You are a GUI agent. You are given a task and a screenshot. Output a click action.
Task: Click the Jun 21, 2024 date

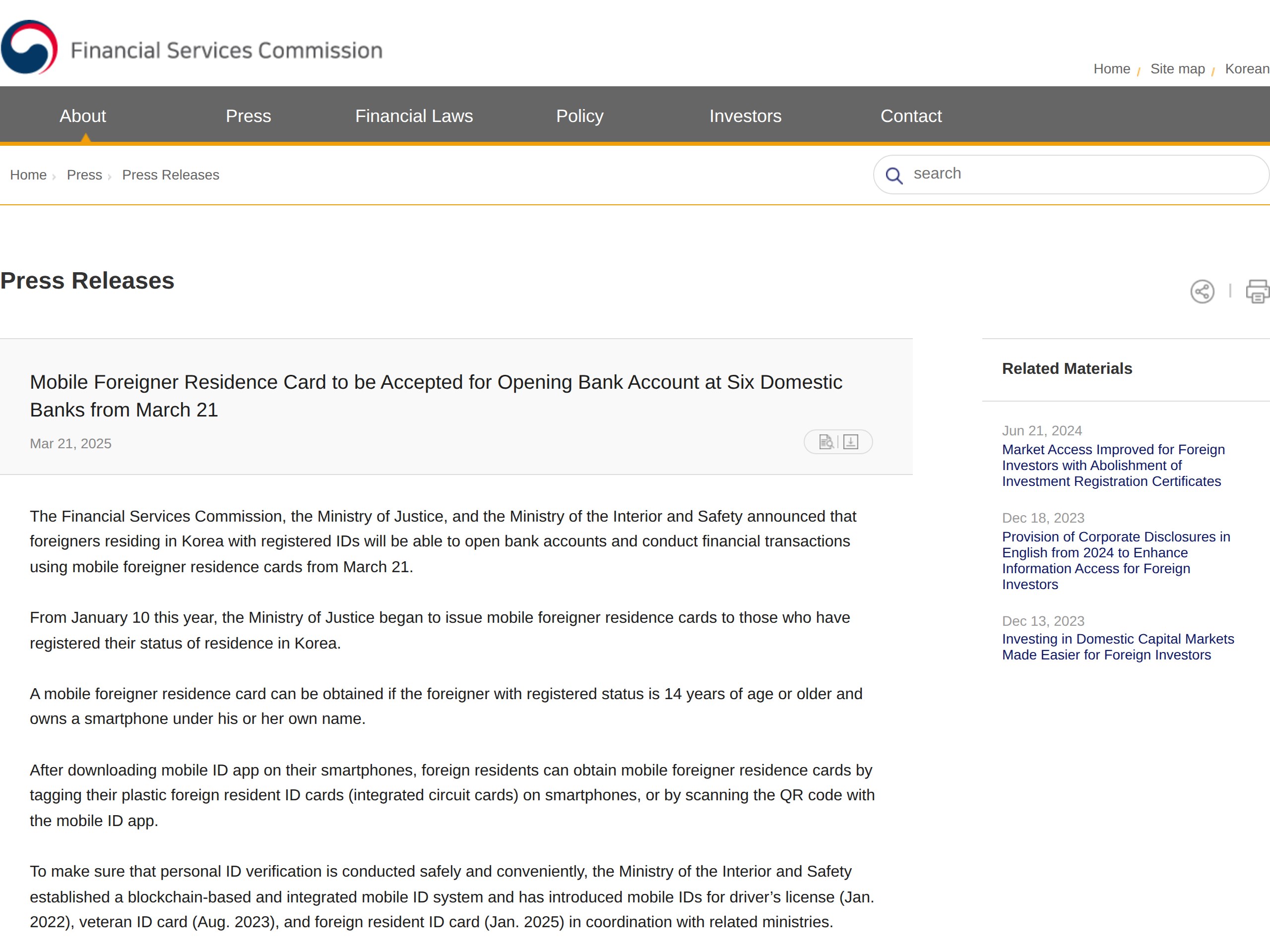tap(1041, 430)
